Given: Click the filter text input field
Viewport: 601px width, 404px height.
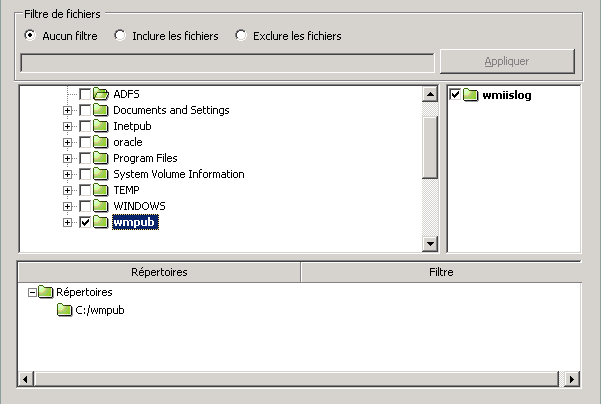Looking at the screenshot, I should tap(227, 62).
